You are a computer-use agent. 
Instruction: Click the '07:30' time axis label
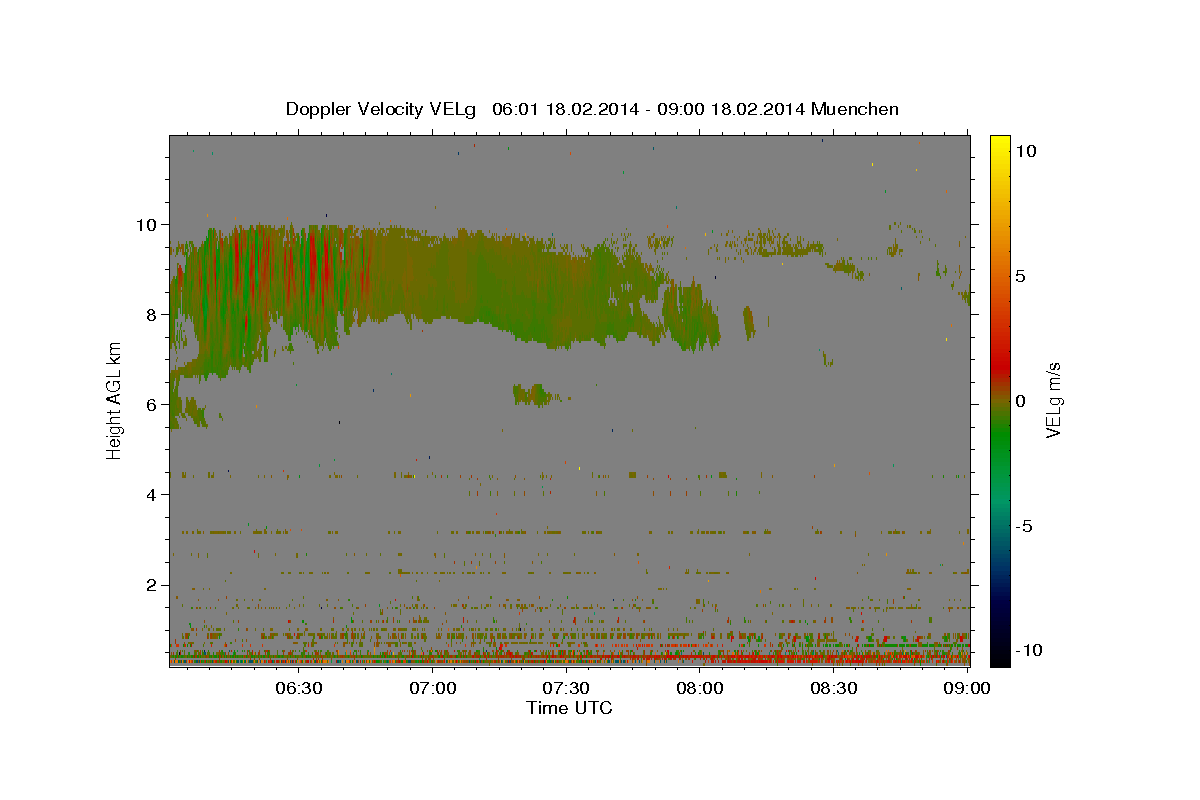[x=566, y=688]
